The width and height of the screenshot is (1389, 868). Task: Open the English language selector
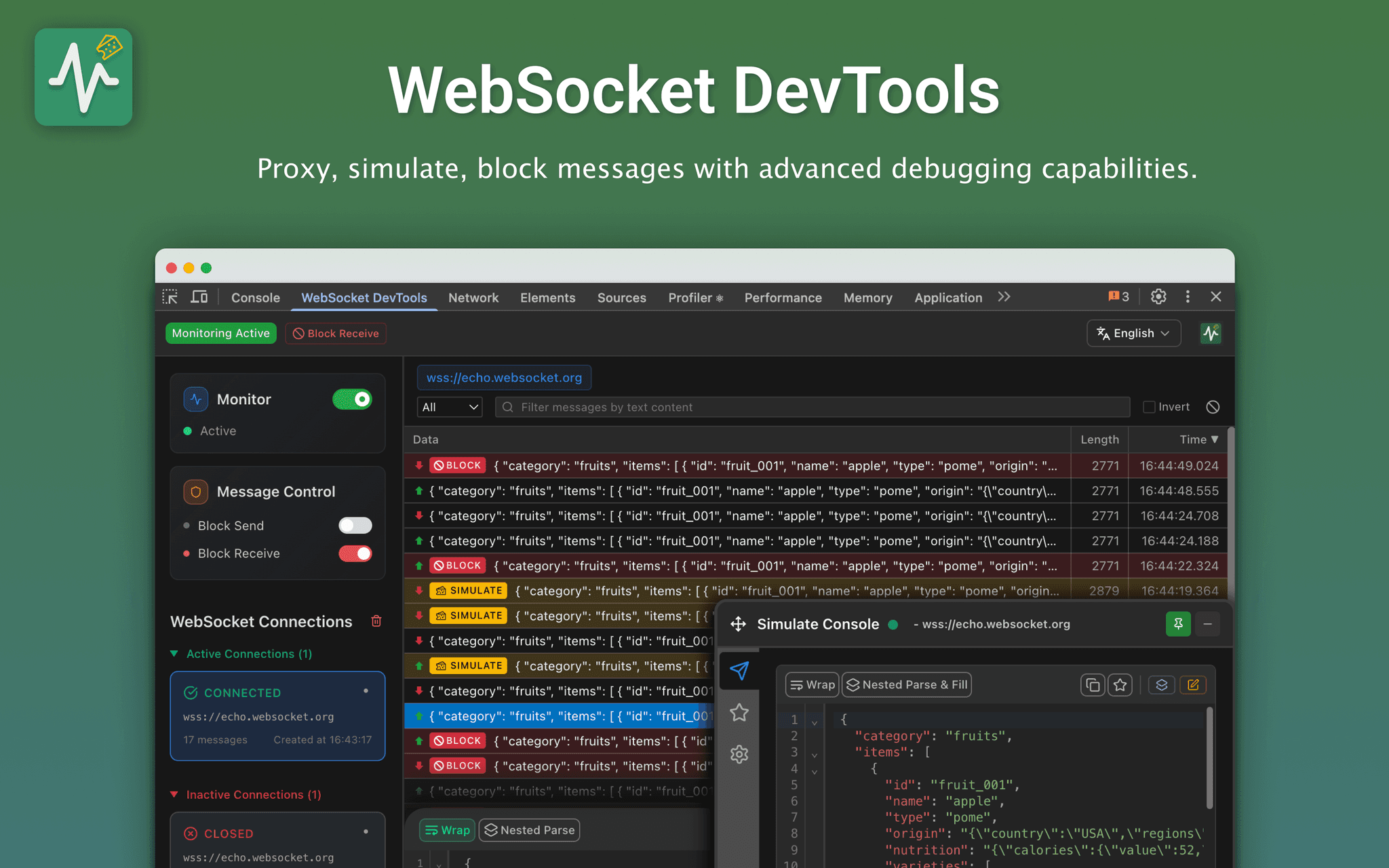(1133, 333)
